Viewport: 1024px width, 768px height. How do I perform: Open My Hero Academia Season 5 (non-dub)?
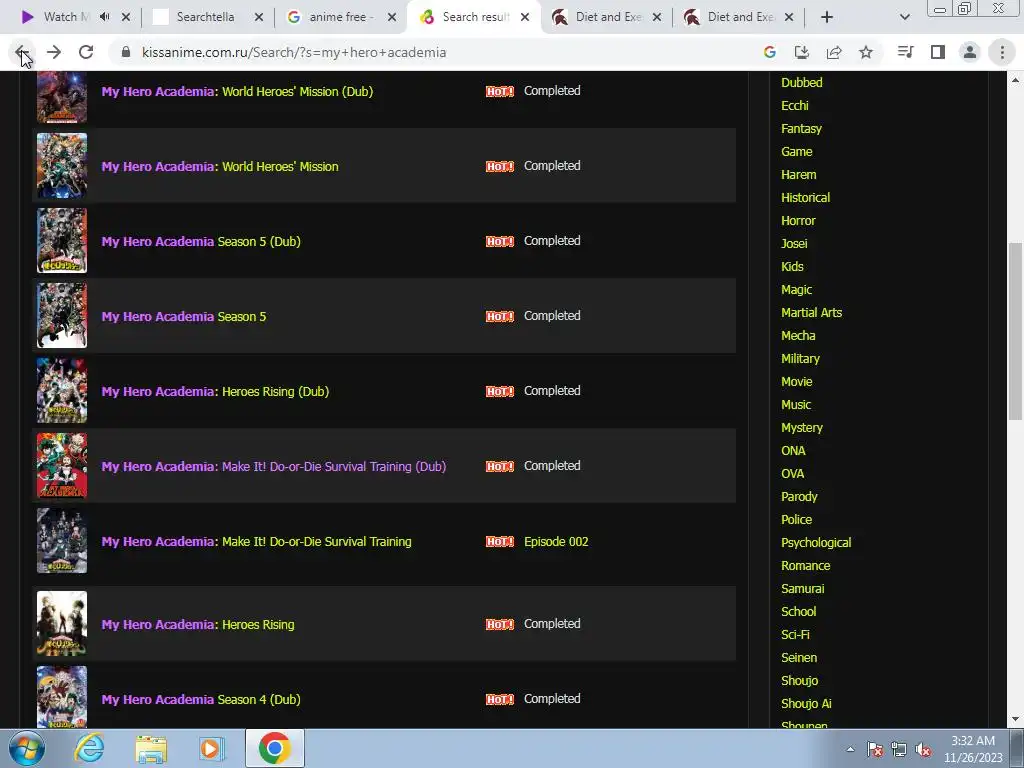[184, 317]
